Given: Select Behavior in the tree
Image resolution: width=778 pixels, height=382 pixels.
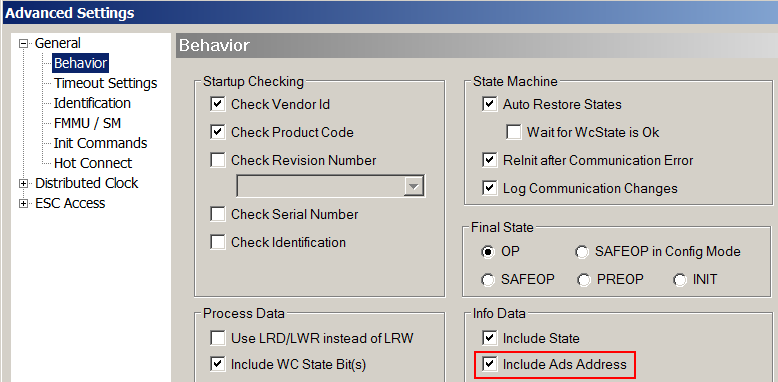Looking at the screenshot, I should [x=80, y=64].
